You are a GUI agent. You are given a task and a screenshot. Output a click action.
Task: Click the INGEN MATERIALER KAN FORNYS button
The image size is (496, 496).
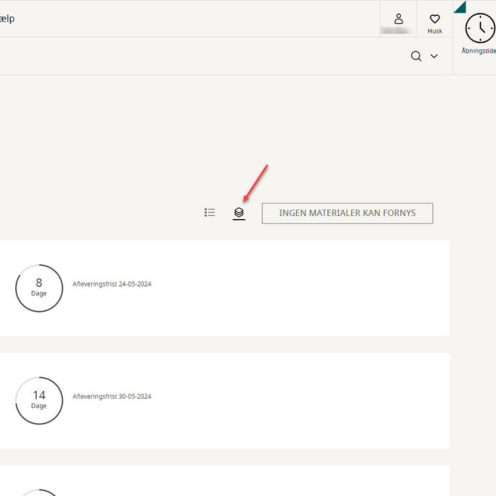click(x=347, y=213)
